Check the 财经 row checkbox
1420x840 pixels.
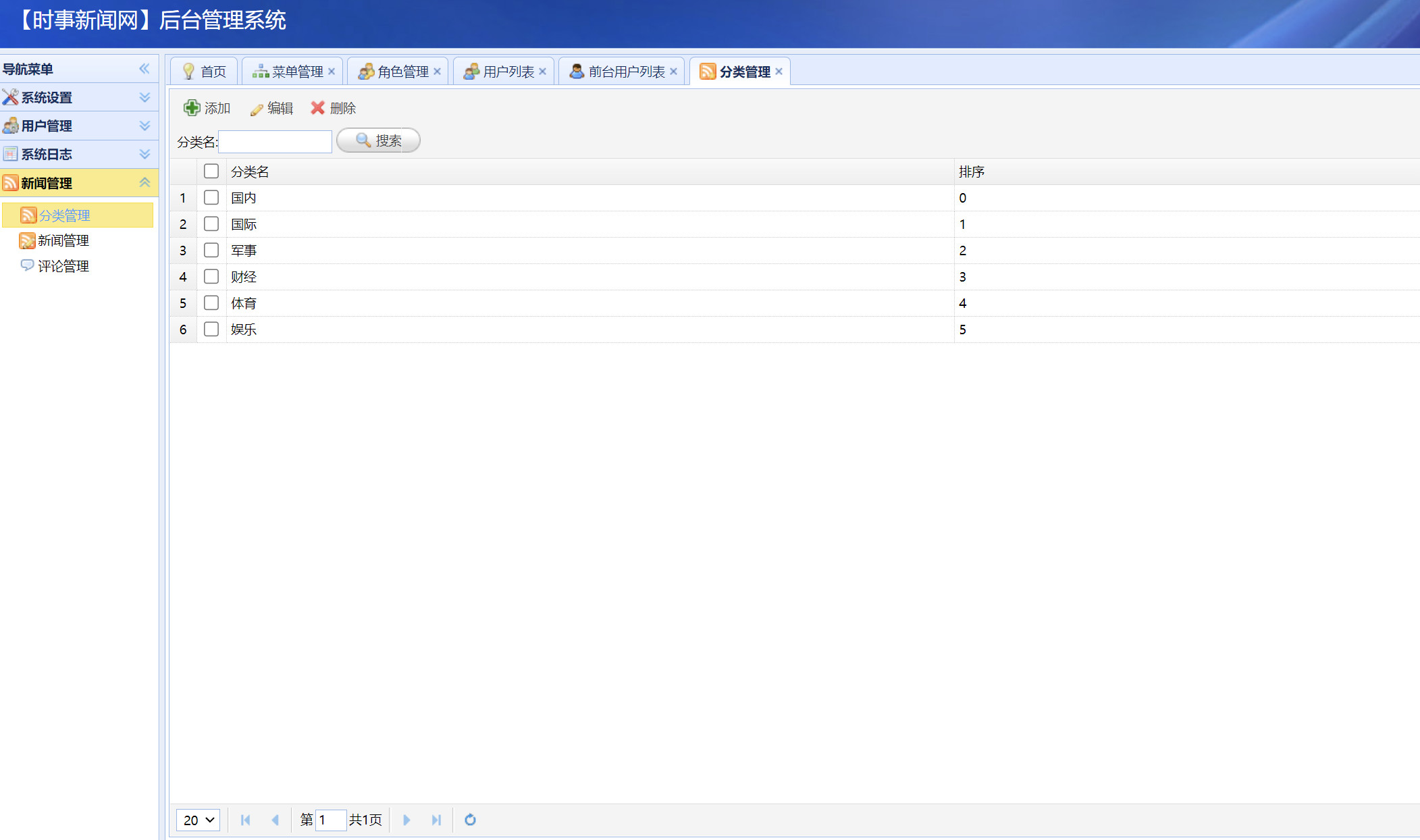click(211, 277)
